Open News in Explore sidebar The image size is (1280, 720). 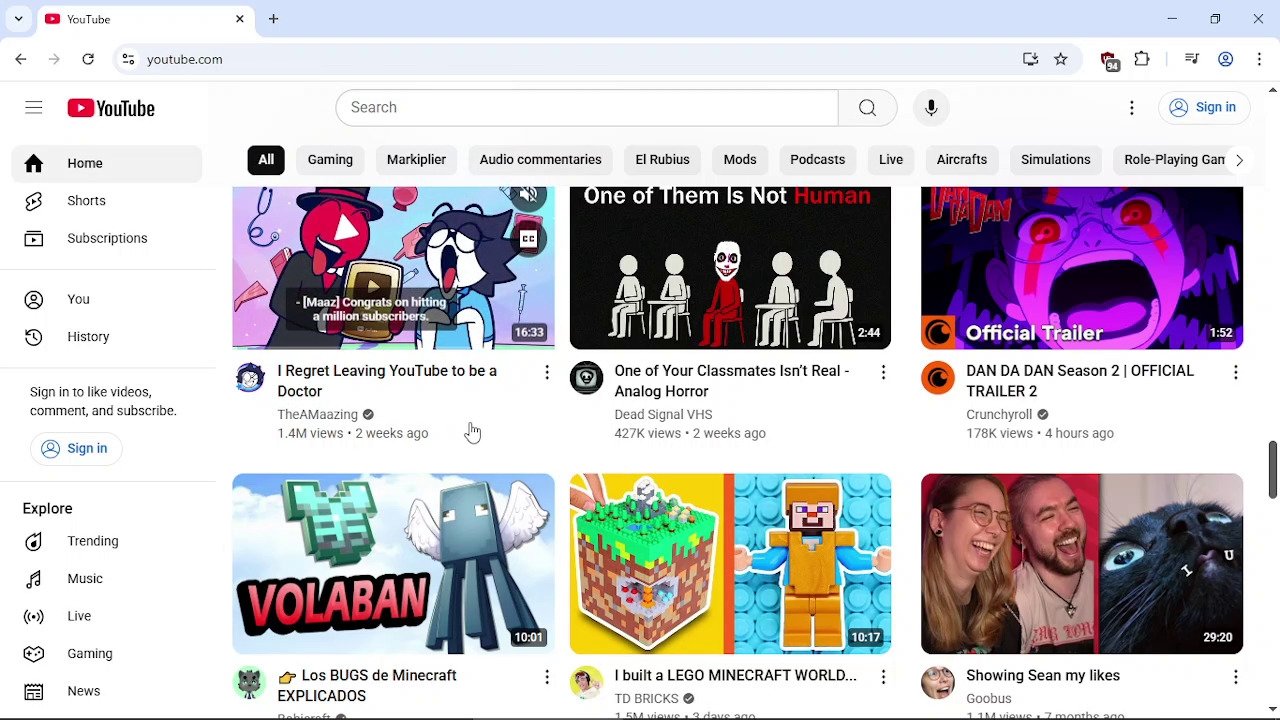[107, 691]
